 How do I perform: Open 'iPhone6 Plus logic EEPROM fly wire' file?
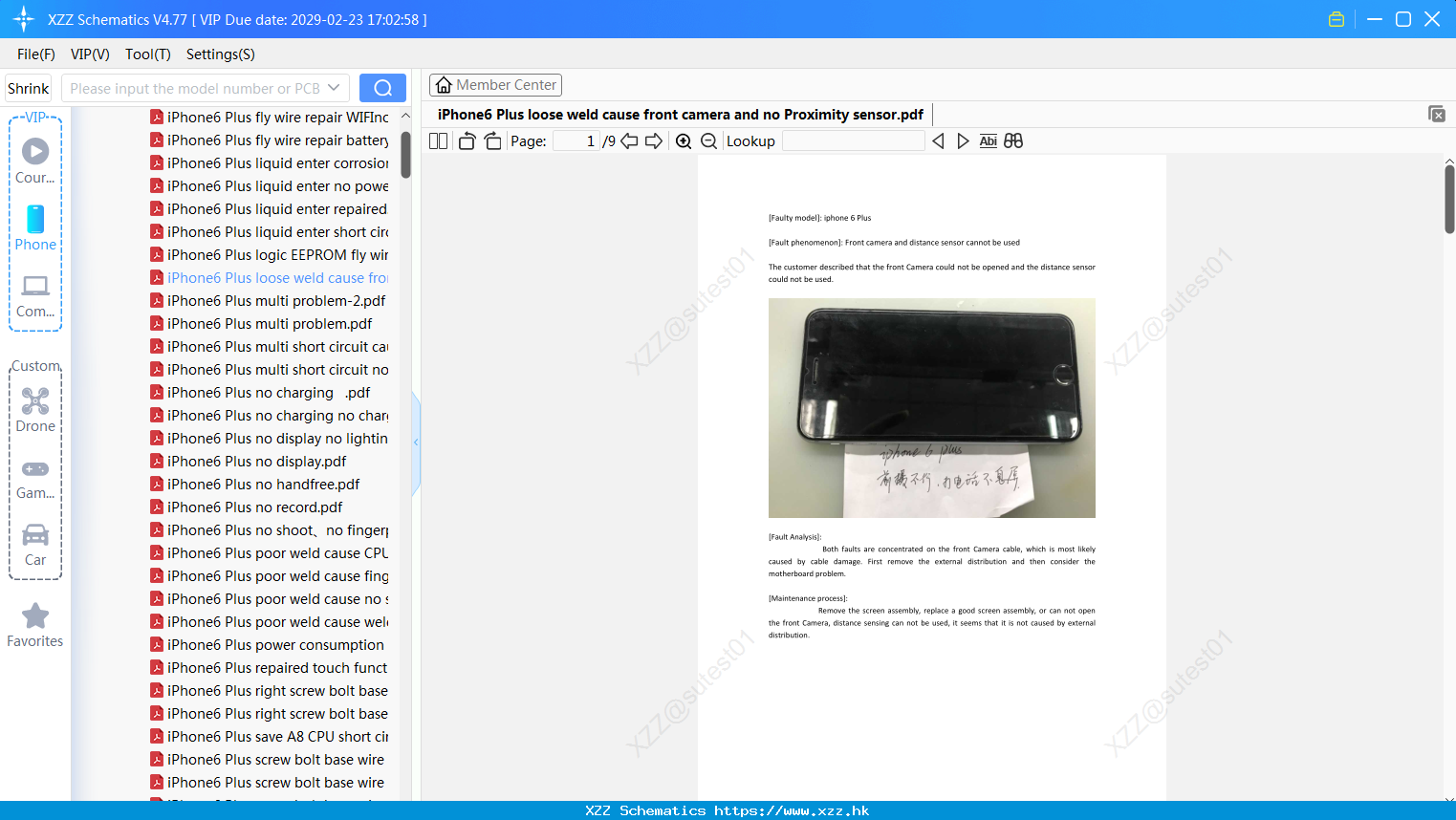coord(270,255)
